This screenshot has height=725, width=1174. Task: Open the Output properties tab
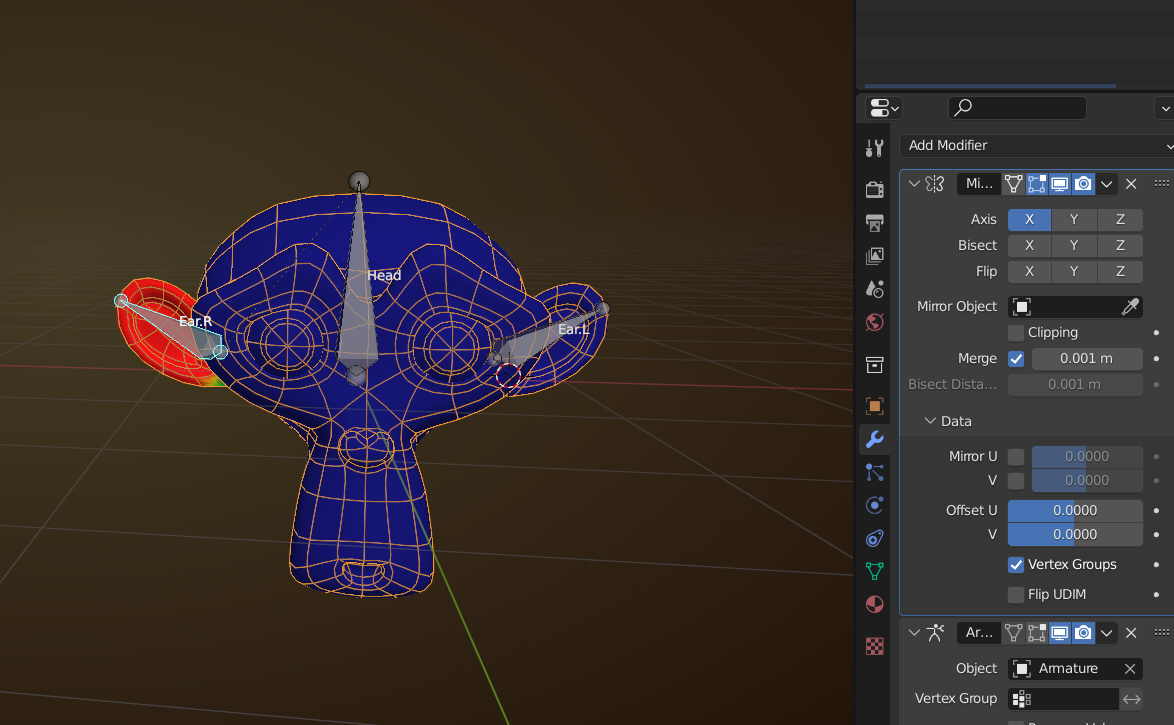[874, 223]
